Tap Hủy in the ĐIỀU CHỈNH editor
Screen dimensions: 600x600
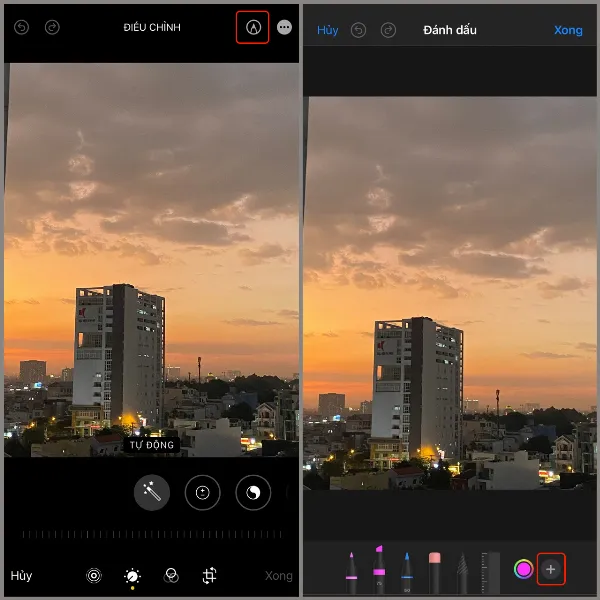click(x=22, y=576)
